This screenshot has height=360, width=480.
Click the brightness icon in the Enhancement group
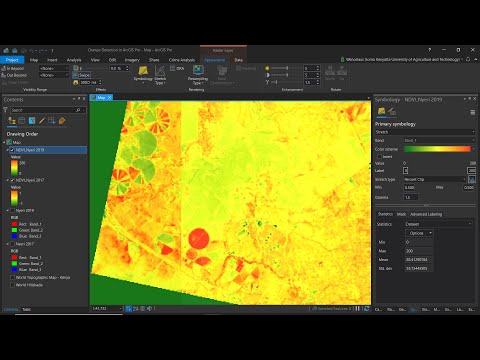(x=267, y=68)
